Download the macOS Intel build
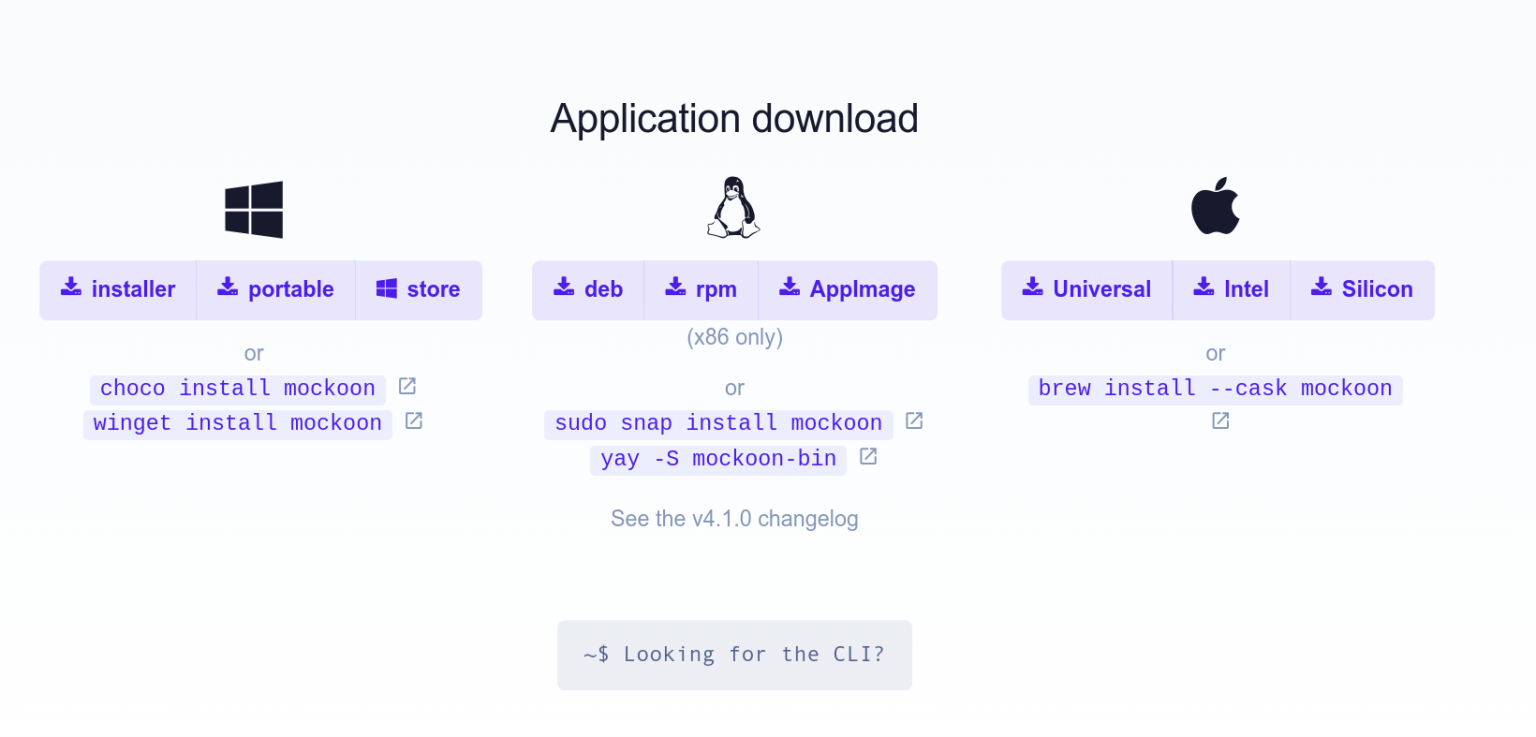Viewport: 1536px width, 737px height. pyautogui.click(x=1232, y=289)
